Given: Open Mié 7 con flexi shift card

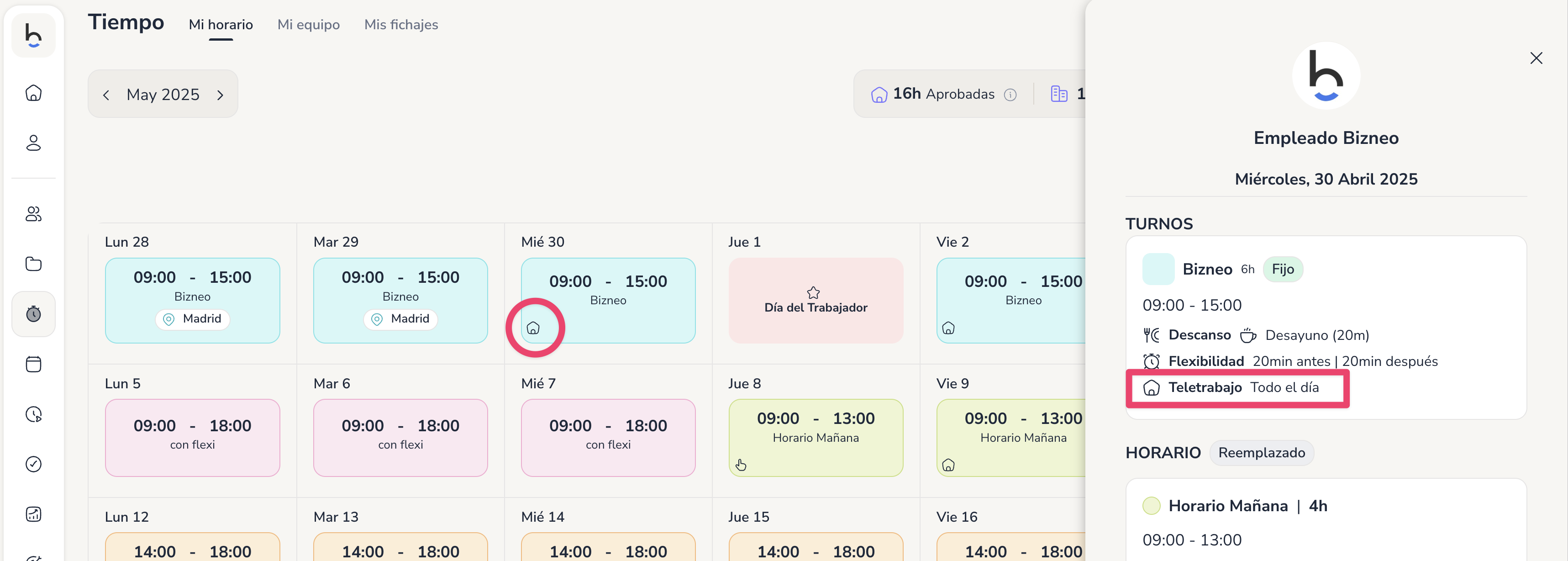Looking at the screenshot, I should click(608, 437).
